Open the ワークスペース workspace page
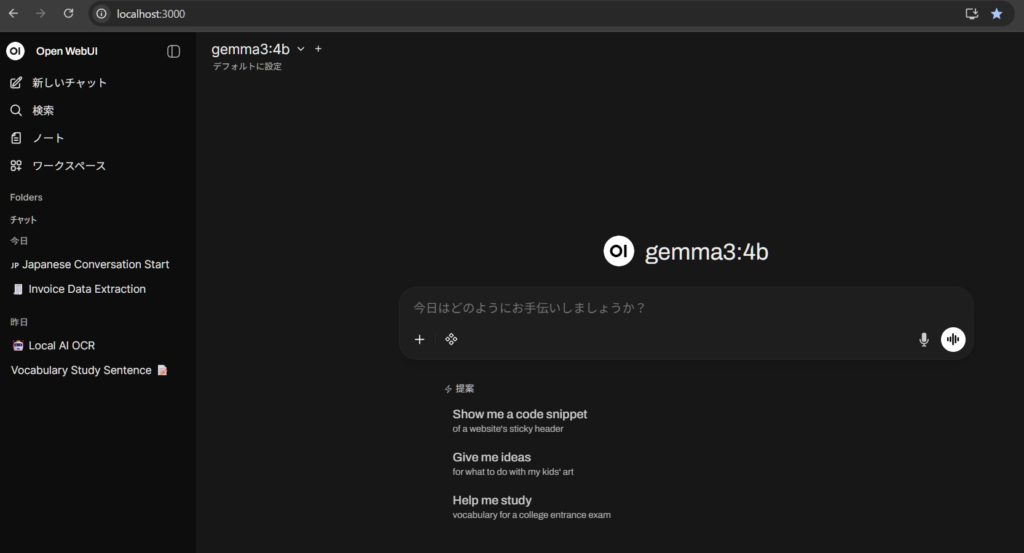This screenshot has height=553, width=1024. pyautogui.click(x=68, y=166)
